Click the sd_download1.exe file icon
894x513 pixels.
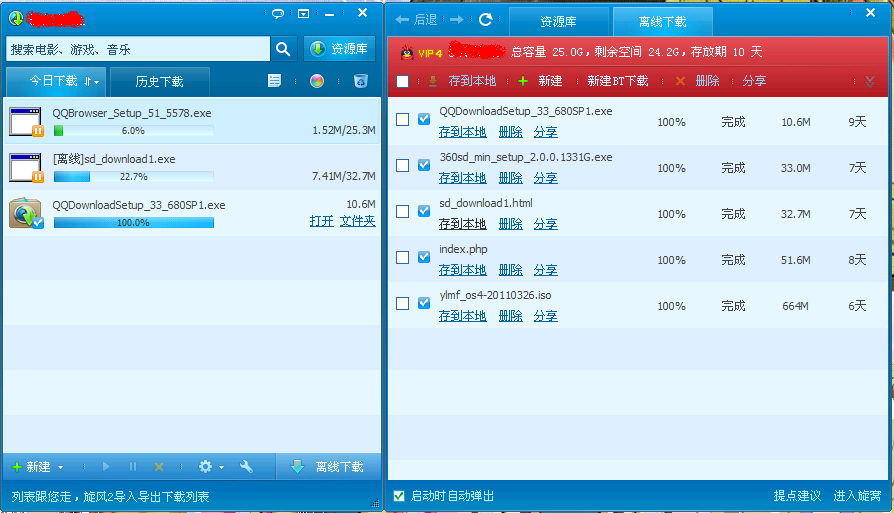point(26,168)
